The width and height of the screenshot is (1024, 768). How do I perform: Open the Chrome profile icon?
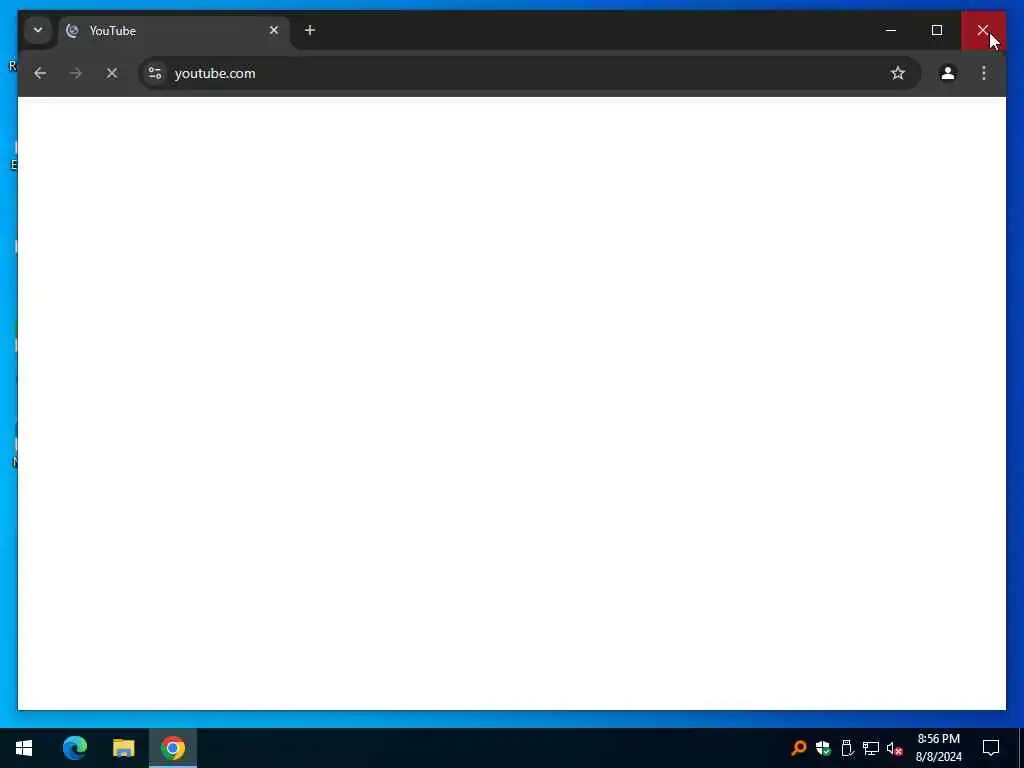(x=948, y=73)
